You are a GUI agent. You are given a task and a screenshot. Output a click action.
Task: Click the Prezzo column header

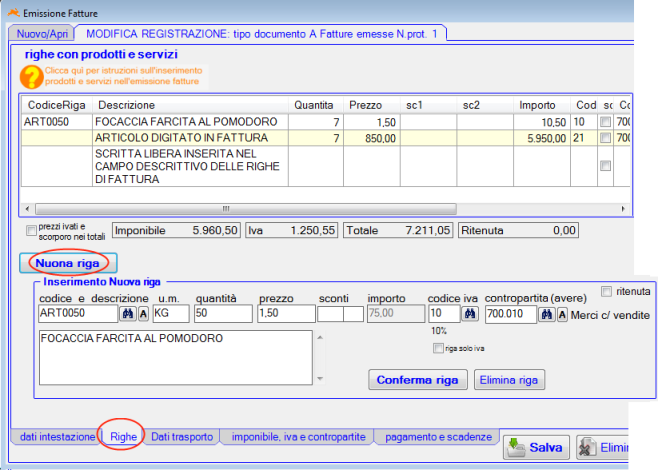click(372, 105)
